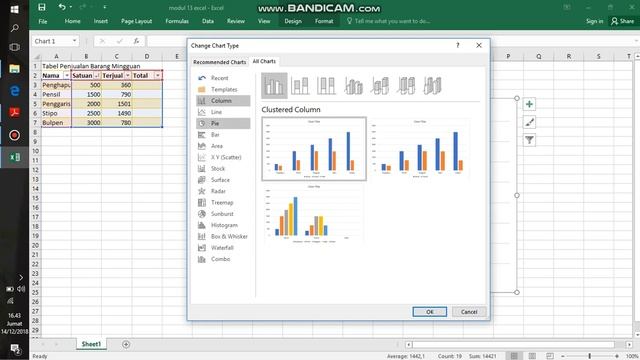Add a new sheet with plus icon

tap(126, 344)
